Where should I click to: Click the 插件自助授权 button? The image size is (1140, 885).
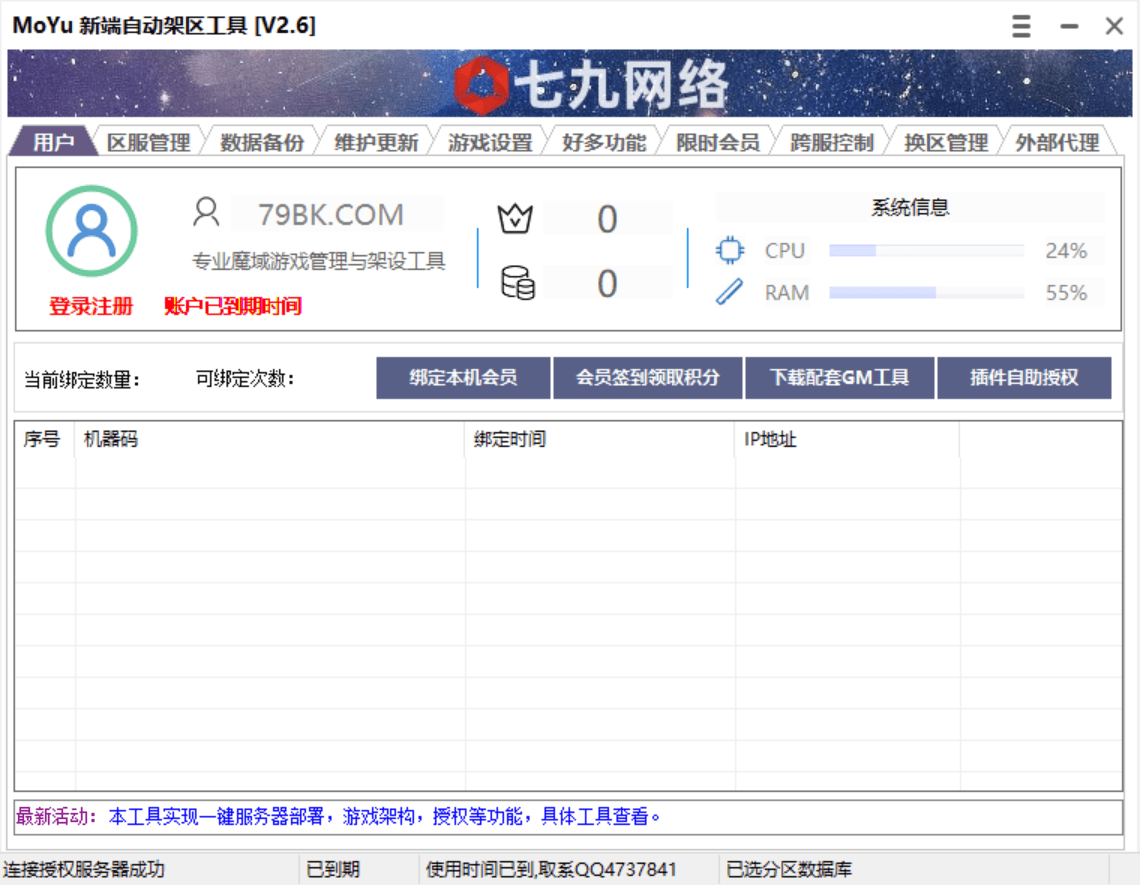(x=1025, y=377)
